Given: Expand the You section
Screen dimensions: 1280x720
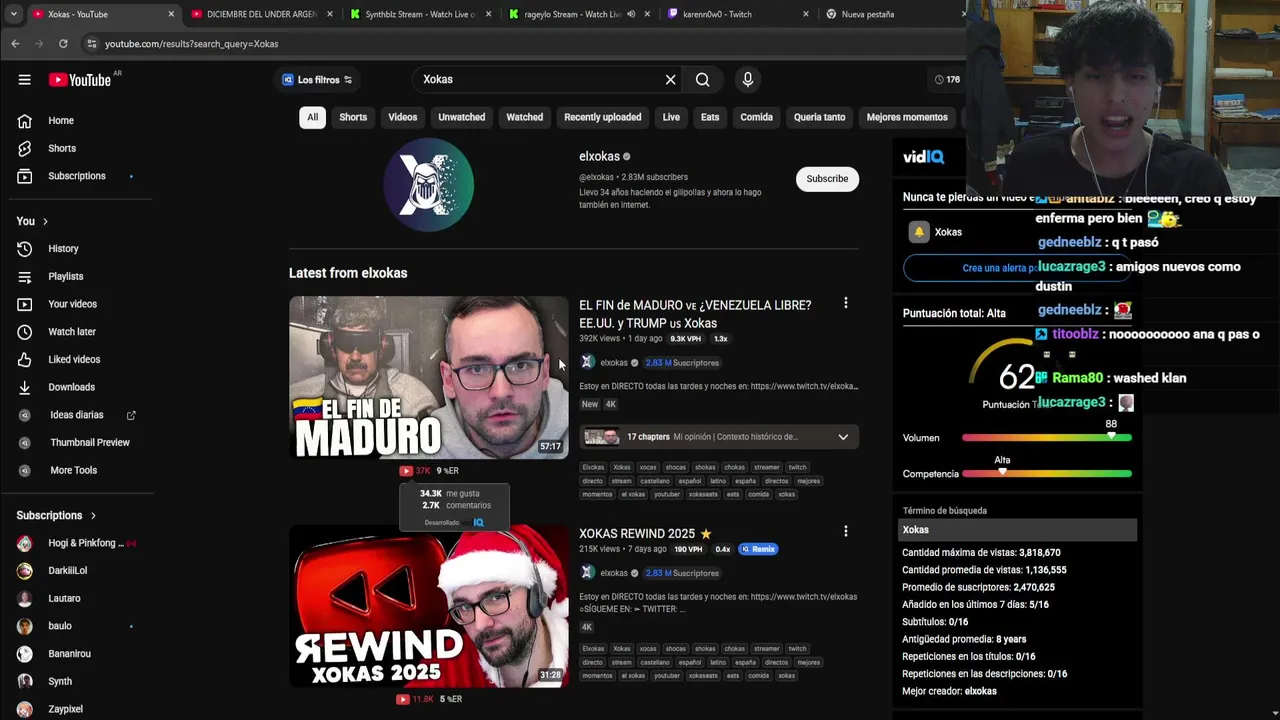Looking at the screenshot, I should pyautogui.click(x=32, y=221).
